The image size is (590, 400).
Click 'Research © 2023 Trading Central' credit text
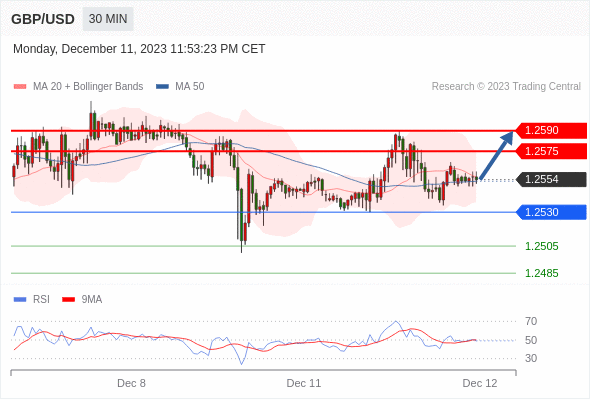point(506,87)
